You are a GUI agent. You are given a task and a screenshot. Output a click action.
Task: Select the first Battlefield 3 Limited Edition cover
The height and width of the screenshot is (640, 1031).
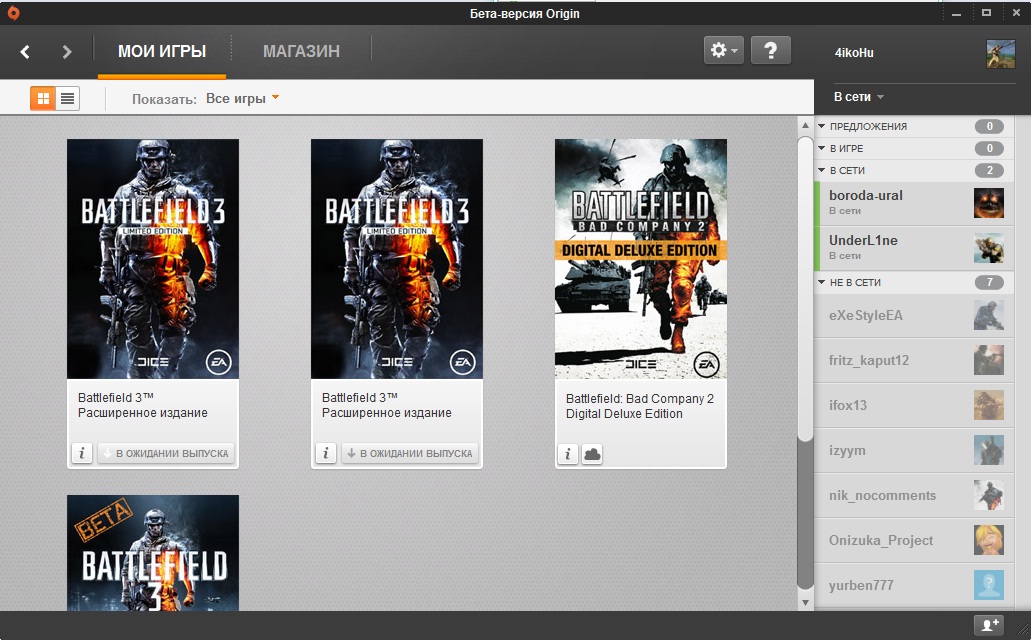[x=153, y=258]
